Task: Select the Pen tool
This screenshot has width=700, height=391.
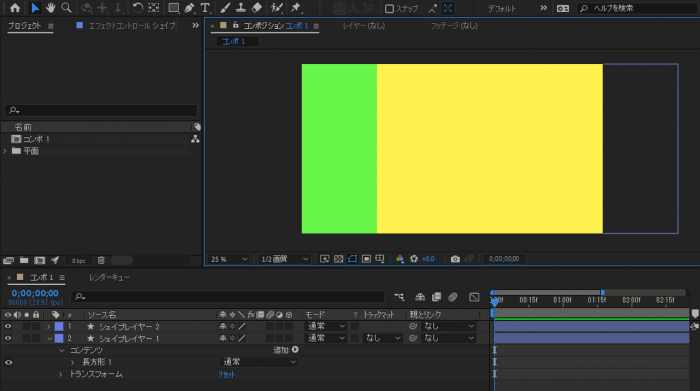Action: click(x=189, y=8)
